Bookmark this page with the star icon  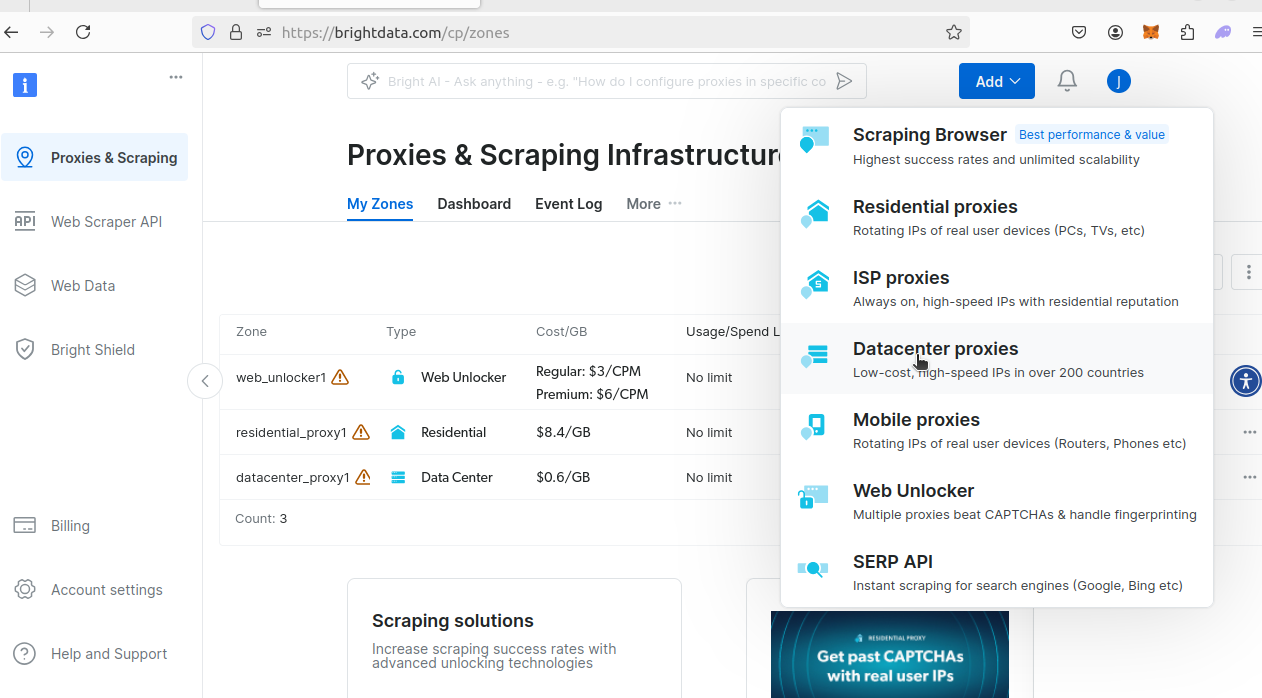[x=954, y=32]
